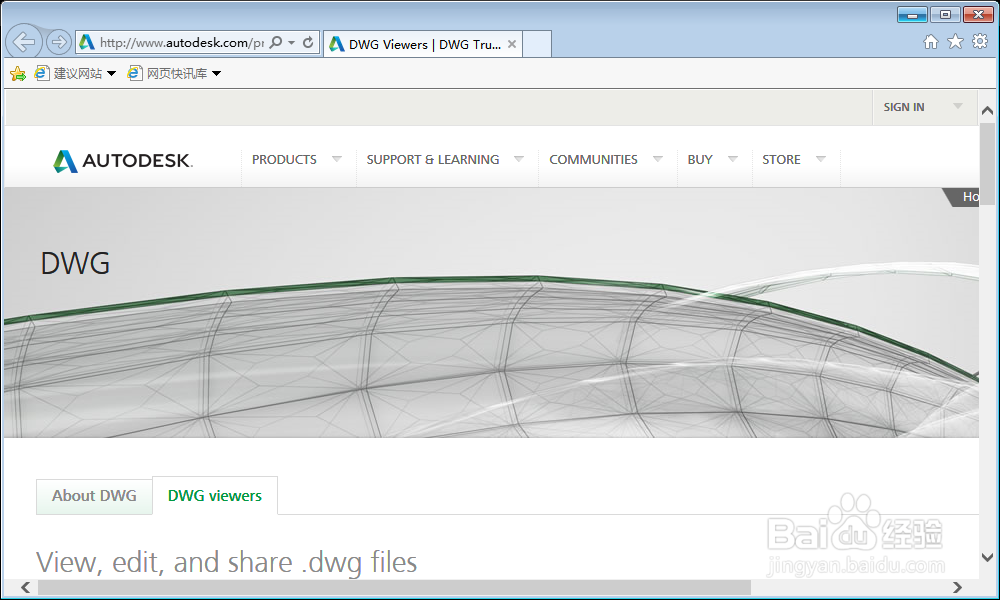Click the SIGN IN button
Screen dimensions: 1000x600
[904, 107]
